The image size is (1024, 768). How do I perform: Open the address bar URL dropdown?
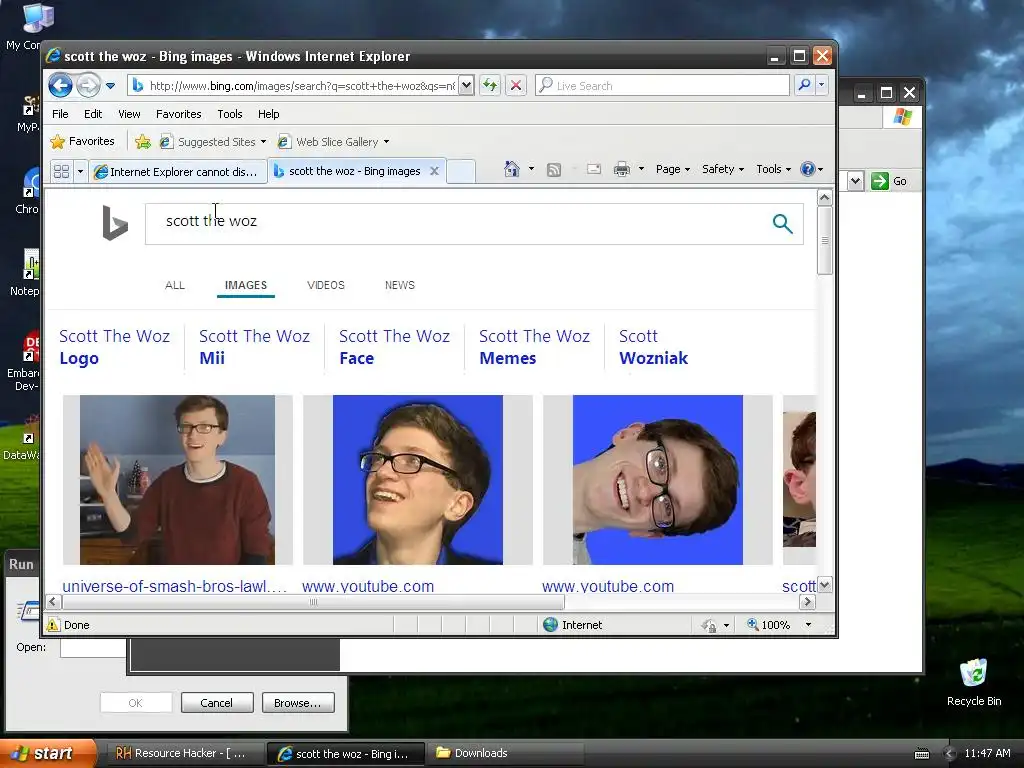click(466, 85)
